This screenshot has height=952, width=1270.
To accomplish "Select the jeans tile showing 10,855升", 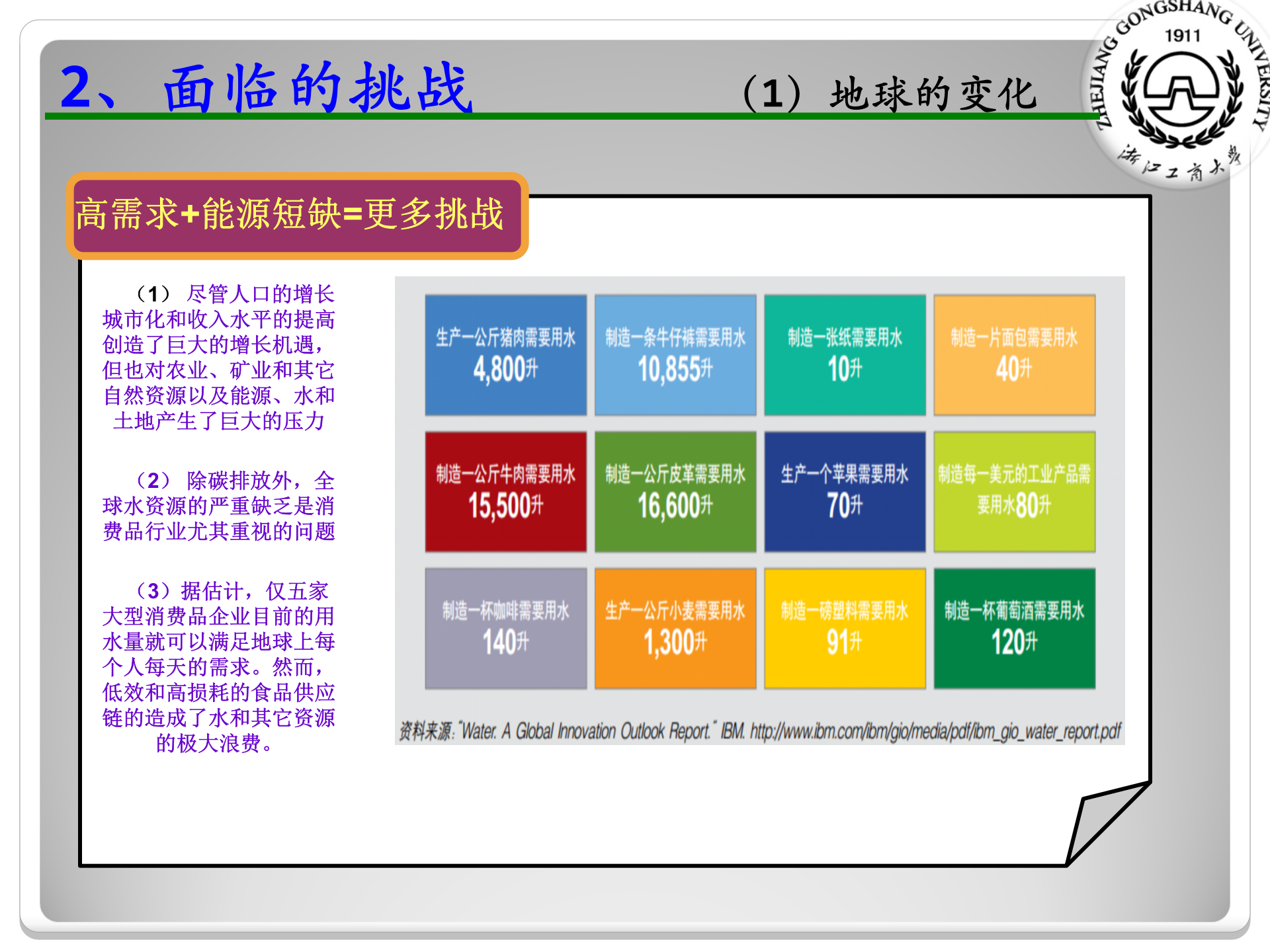I will click(x=675, y=355).
